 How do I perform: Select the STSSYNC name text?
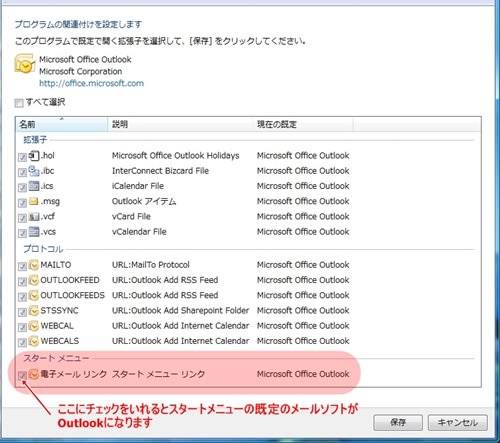[59, 311]
